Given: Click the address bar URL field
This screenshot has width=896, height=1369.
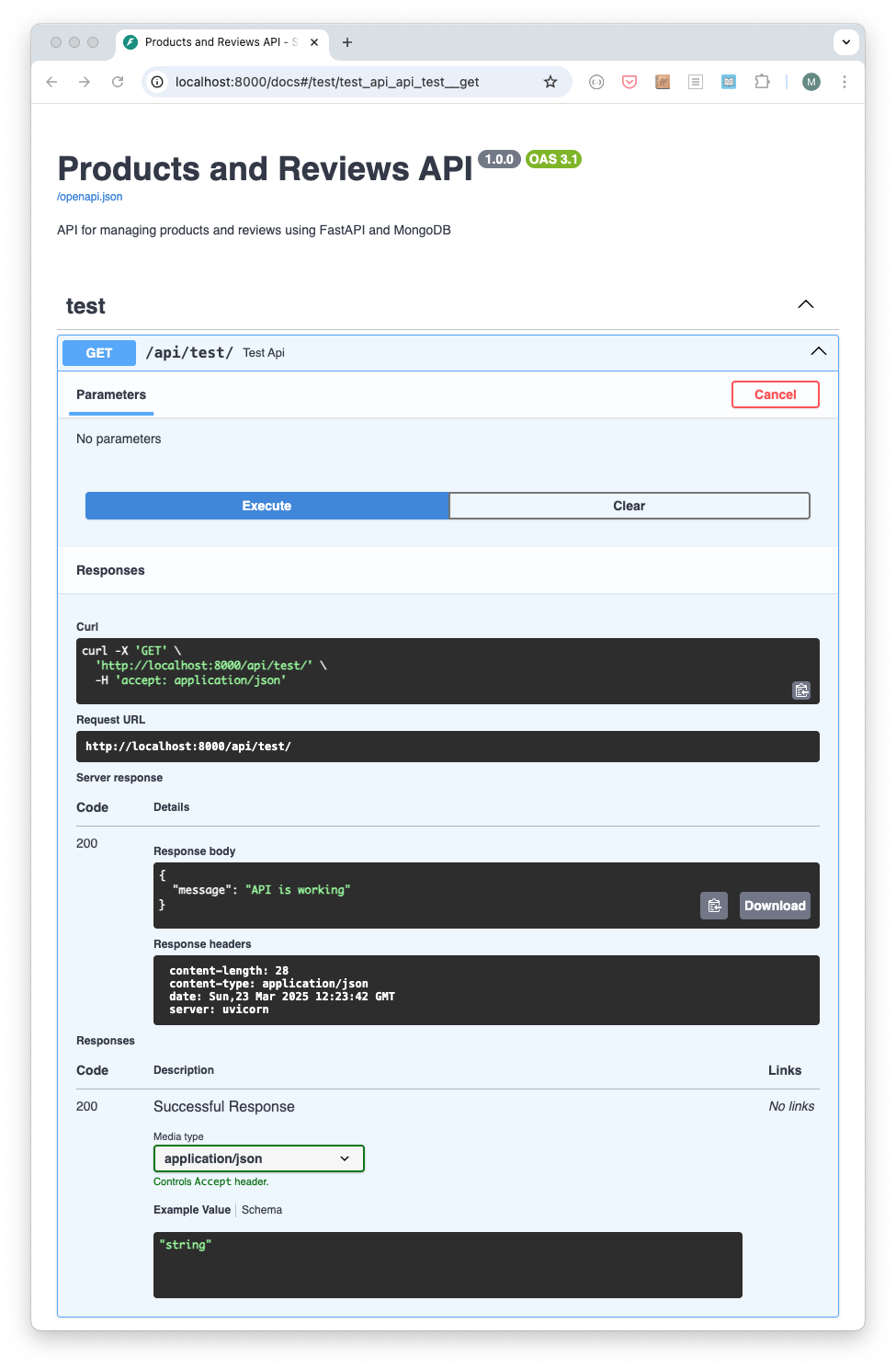Looking at the screenshot, I should click(x=349, y=82).
